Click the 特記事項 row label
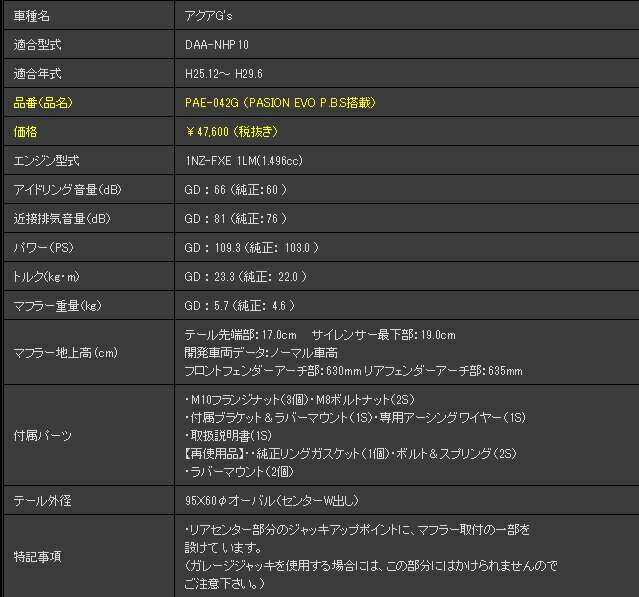 pyautogui.click(x=36, y=556)
